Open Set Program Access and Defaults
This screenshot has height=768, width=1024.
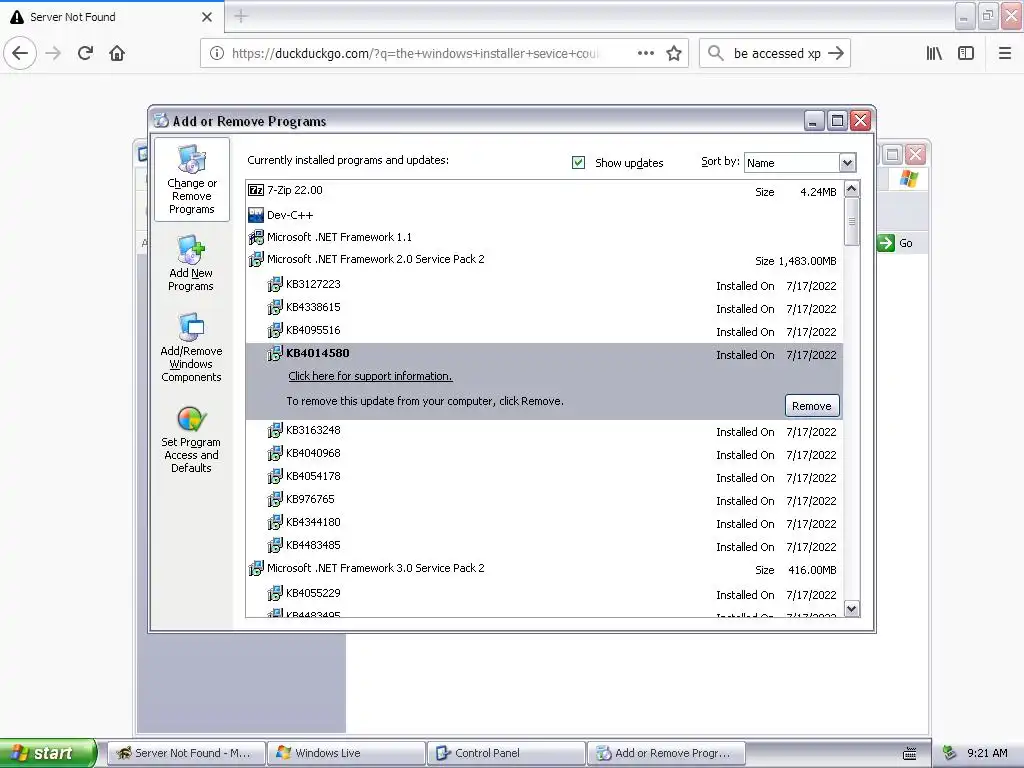click(191, 440)
